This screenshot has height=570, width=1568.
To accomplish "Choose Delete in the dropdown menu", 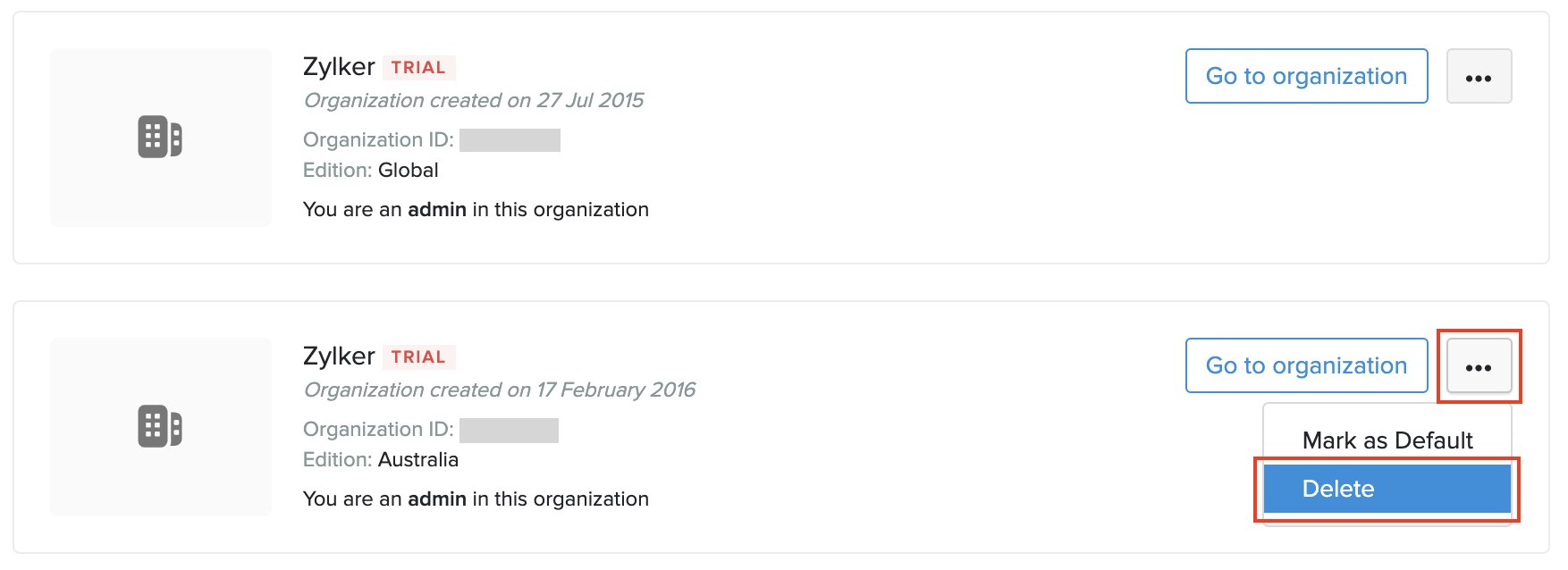I will (1387, 489).
